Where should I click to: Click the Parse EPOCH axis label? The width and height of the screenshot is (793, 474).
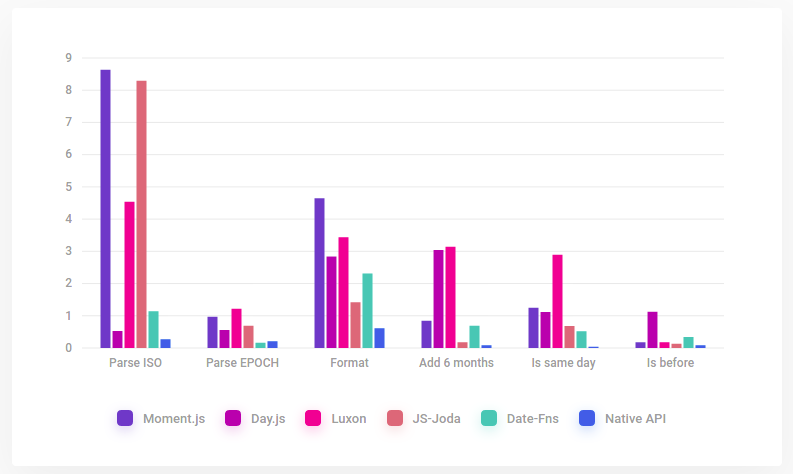pyautogui.click(x=243, y=363)
